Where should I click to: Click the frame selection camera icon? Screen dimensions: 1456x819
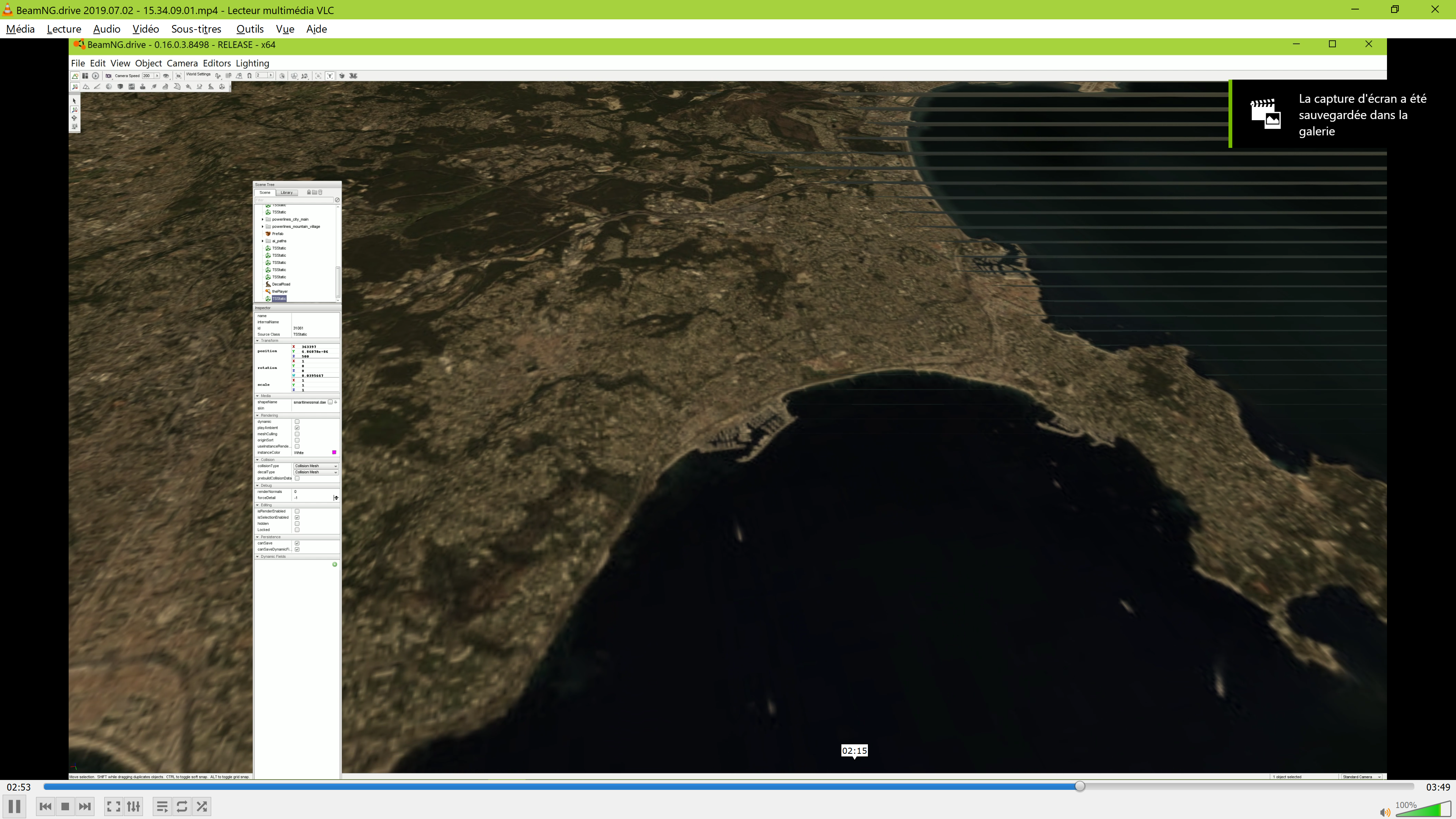point(179,76)
